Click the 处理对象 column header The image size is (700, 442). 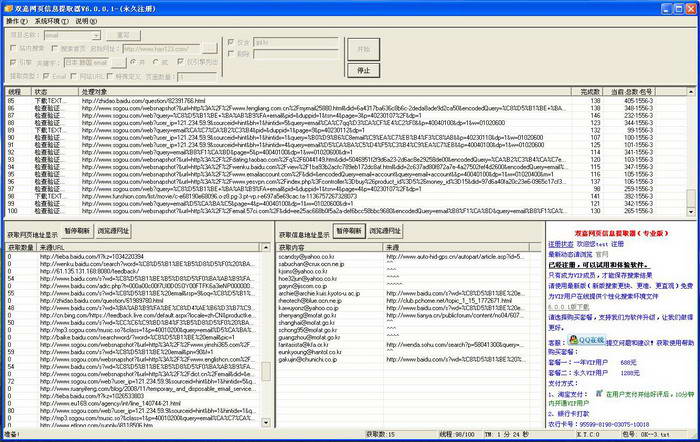click(x=325, y=92)
